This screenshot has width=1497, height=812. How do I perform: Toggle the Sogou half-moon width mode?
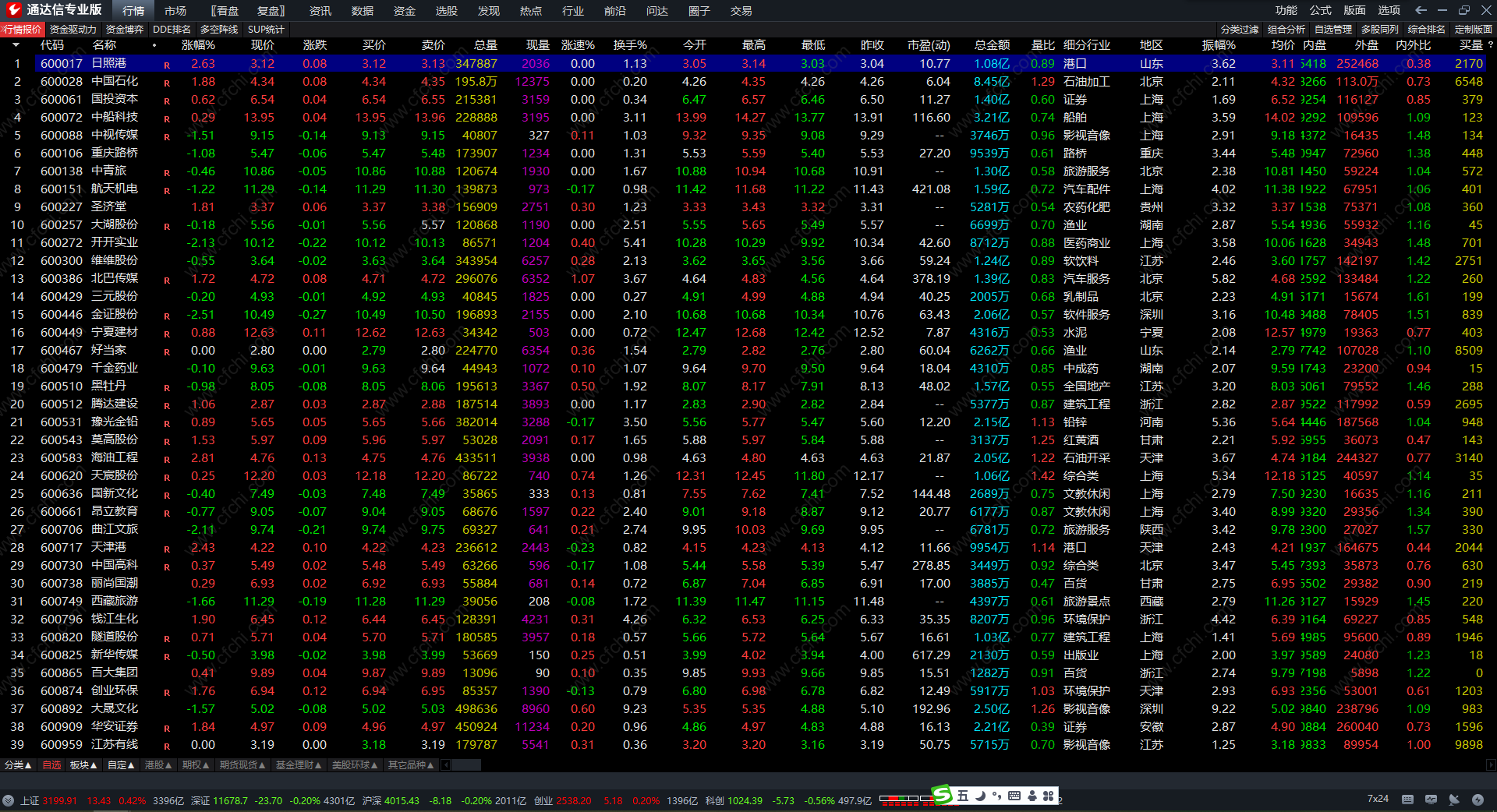[x=981, y=796]
